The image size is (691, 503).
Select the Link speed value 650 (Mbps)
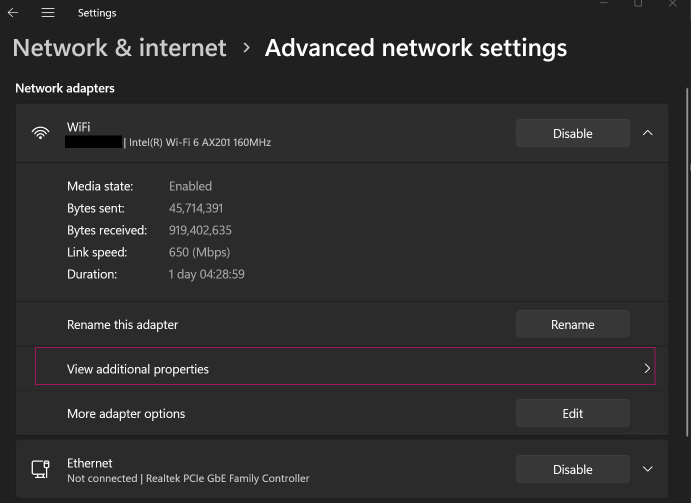199,252
